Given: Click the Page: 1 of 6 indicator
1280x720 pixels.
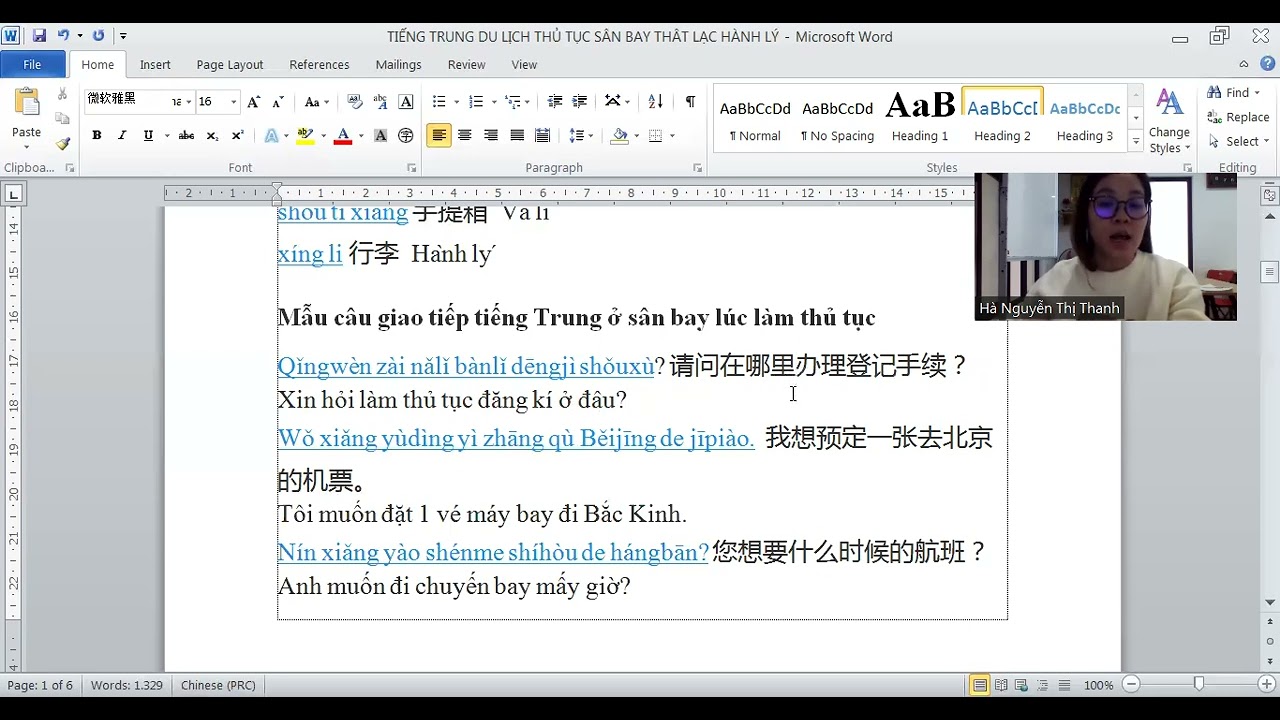Looking at the screenshot, I should pyautogui.click(x=40, y=685).
